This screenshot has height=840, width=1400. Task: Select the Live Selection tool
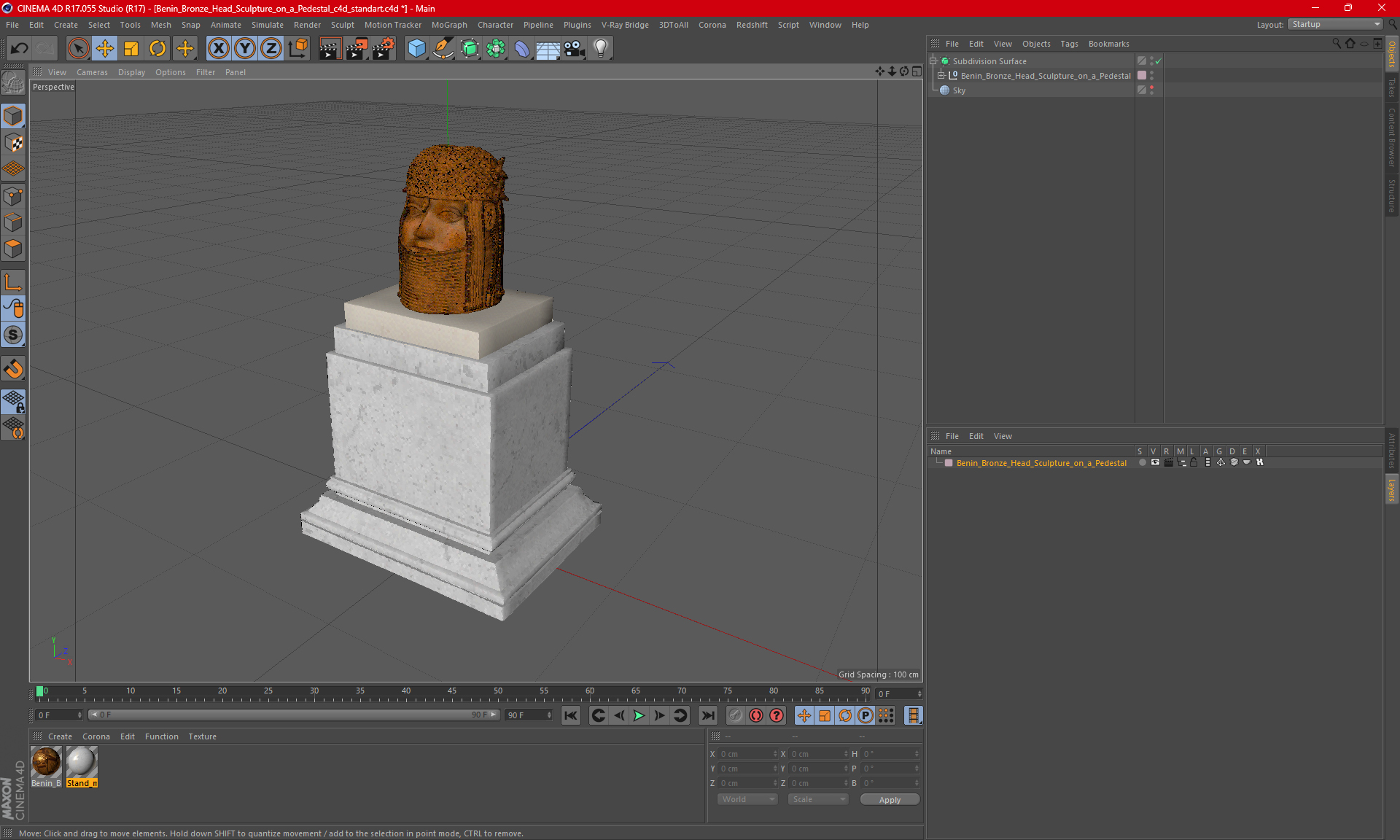(x=78, y=49)
